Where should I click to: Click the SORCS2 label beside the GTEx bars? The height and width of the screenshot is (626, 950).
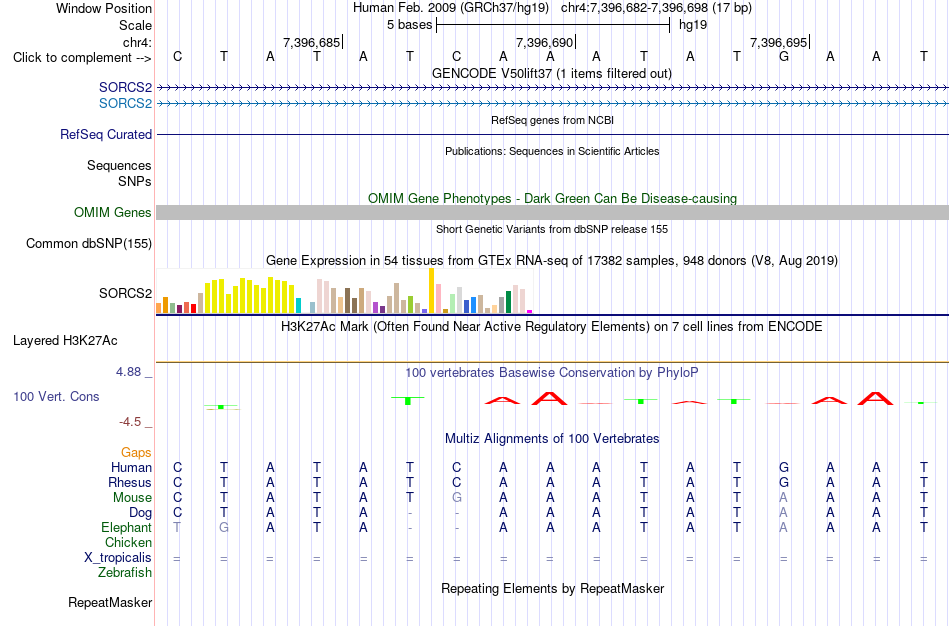[x=125, y=293]
